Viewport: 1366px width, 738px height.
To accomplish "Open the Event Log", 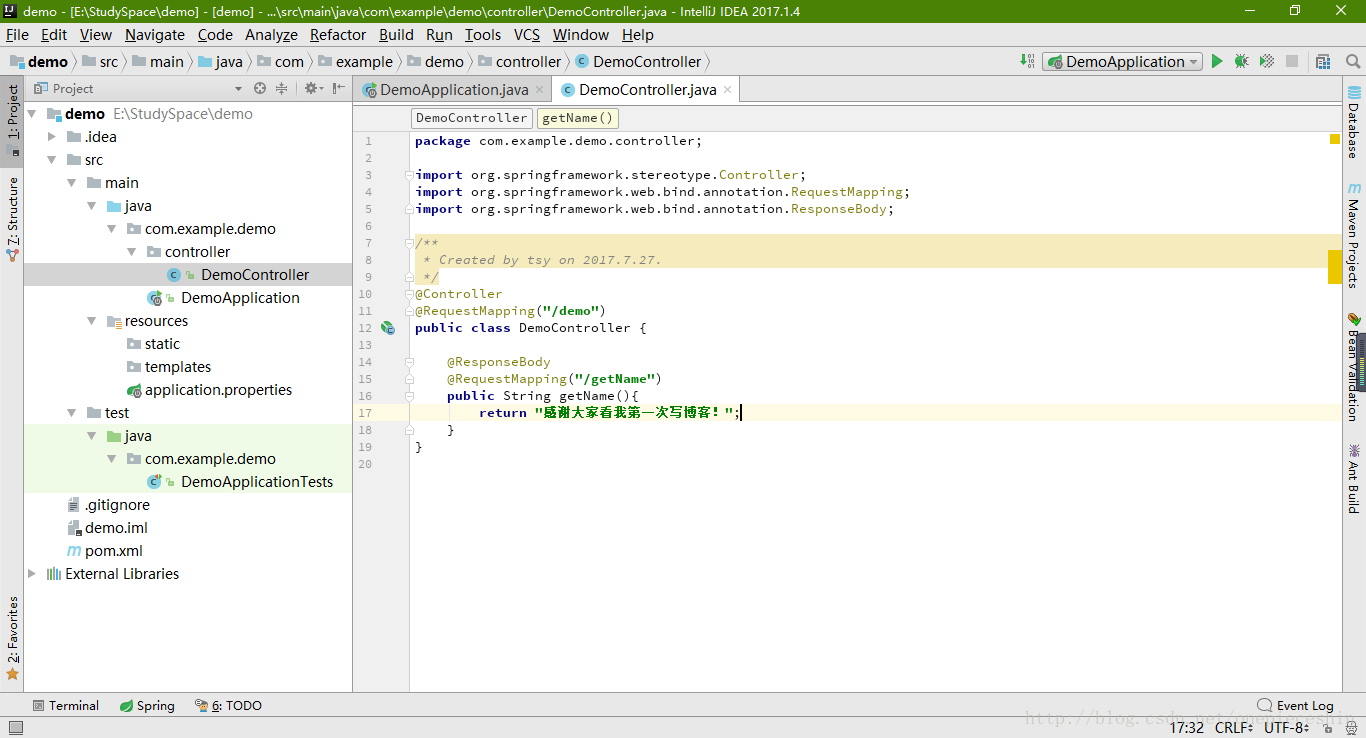I will click(1295, 705).
